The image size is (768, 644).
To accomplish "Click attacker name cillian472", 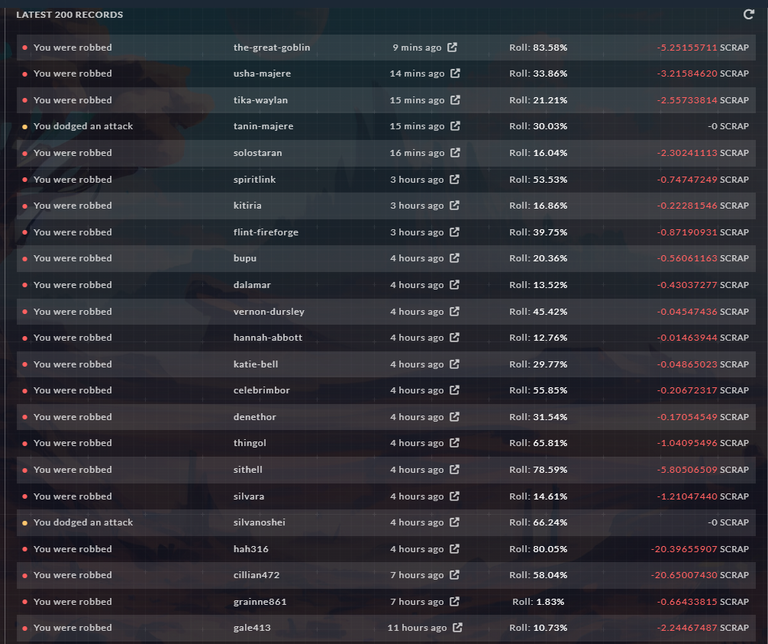I will click(257, 575).
